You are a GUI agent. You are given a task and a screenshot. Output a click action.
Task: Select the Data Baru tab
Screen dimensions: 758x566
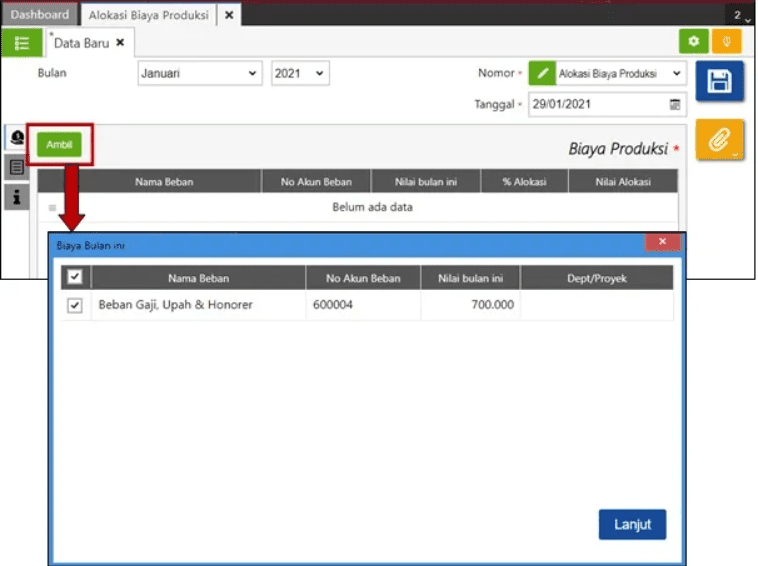point(84,43)
